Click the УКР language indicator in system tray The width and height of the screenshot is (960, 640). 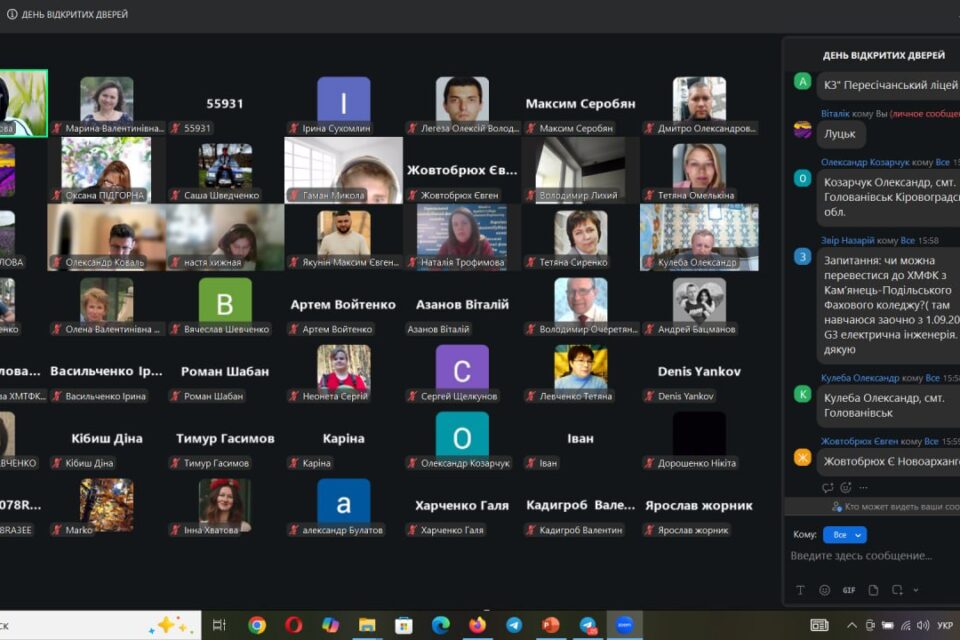[945, 625]
